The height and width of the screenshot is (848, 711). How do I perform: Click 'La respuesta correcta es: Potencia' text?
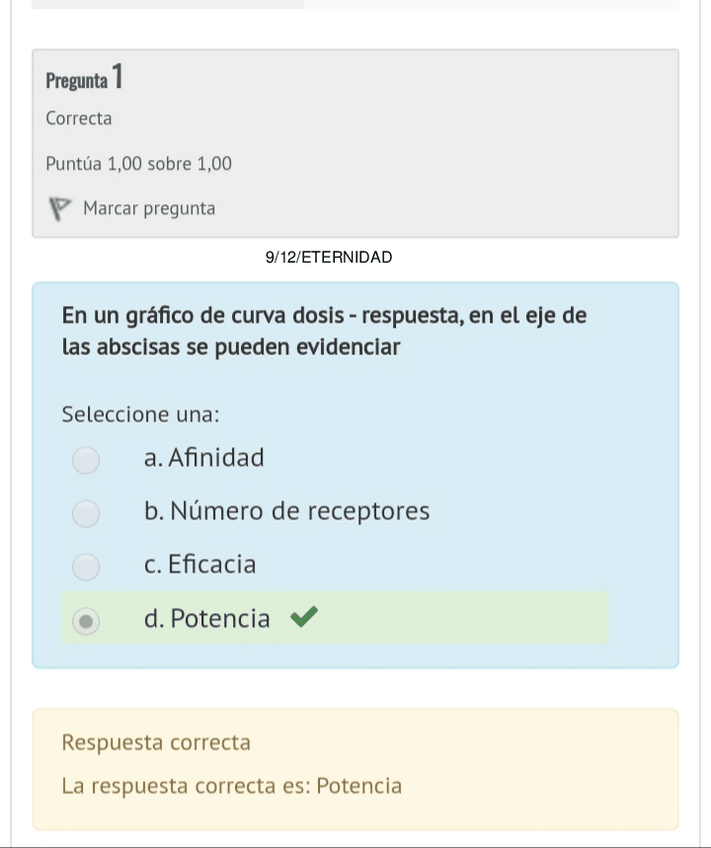231,786
